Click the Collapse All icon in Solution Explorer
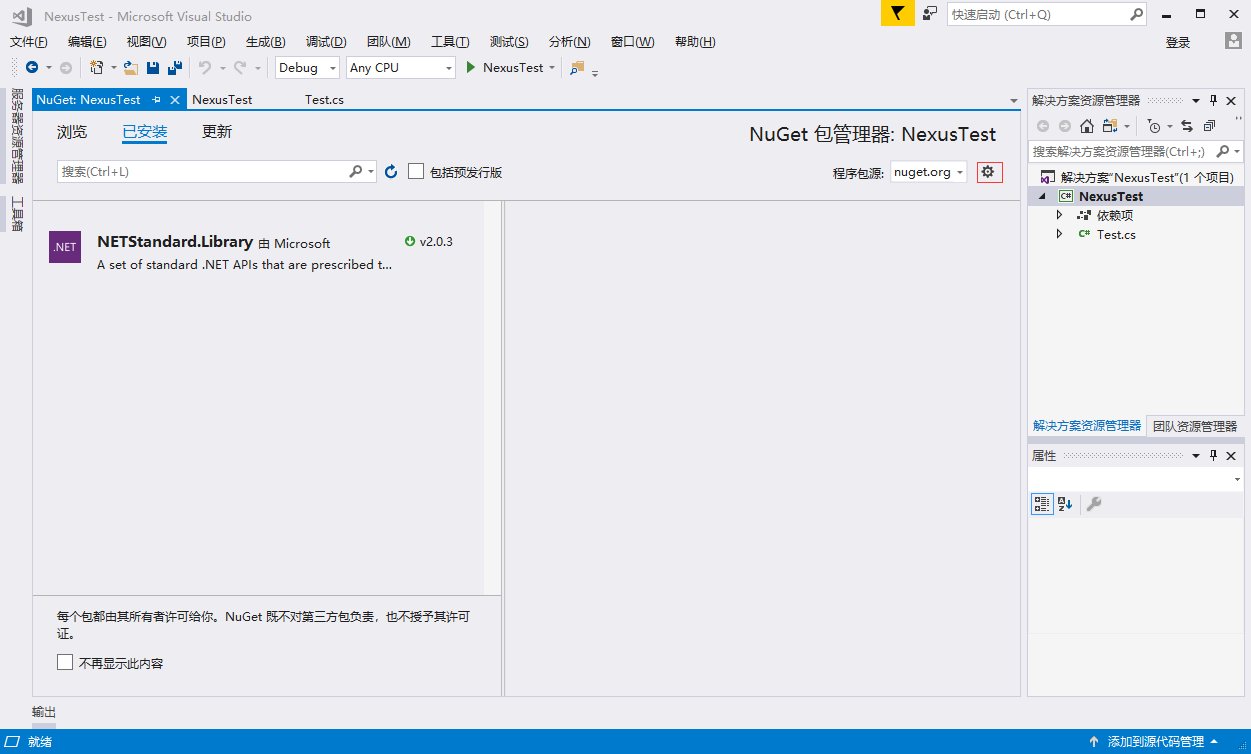The image size is (1251, 754). click(x=1209, y=126)
